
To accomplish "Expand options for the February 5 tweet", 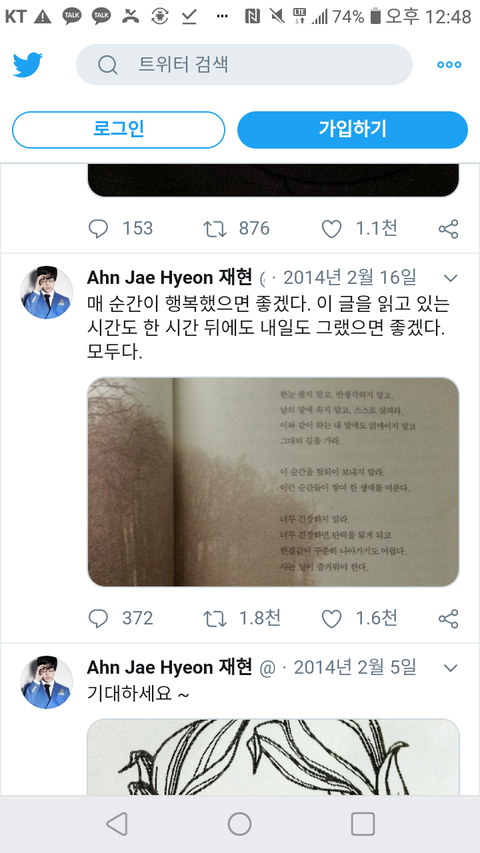I will (x=450, y=668).
